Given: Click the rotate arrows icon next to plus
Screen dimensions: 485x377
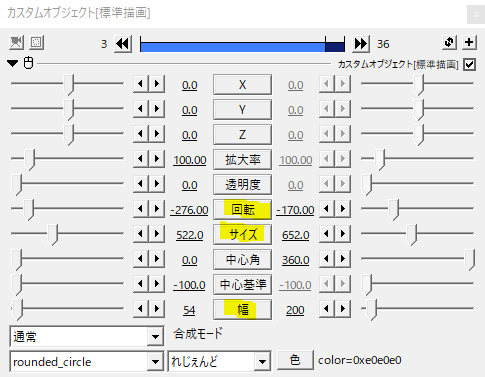Looking at the screenshot, I should [x=449, y=43].
